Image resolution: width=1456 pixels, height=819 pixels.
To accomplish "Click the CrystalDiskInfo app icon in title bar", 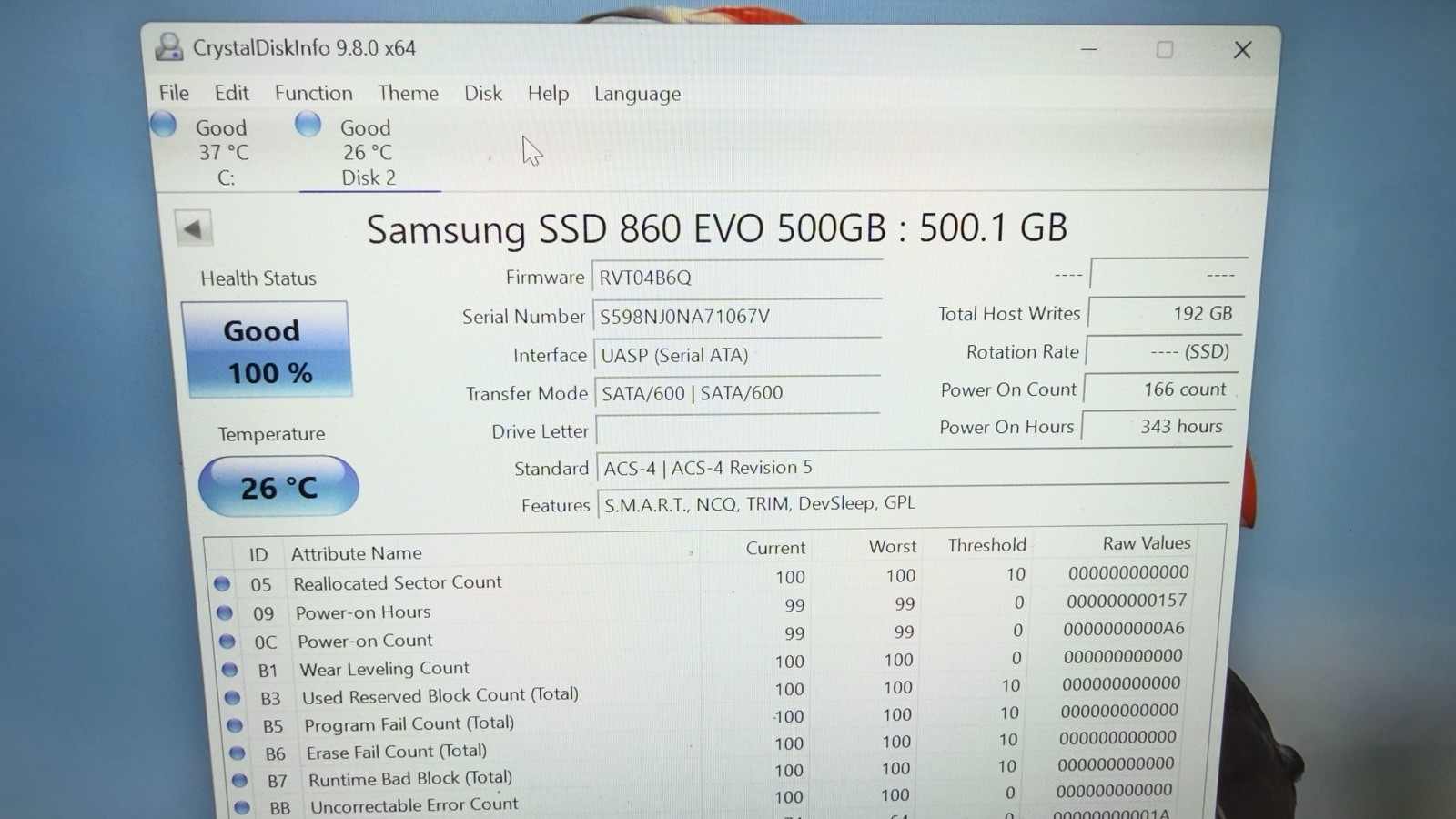I will click(168, 46).
